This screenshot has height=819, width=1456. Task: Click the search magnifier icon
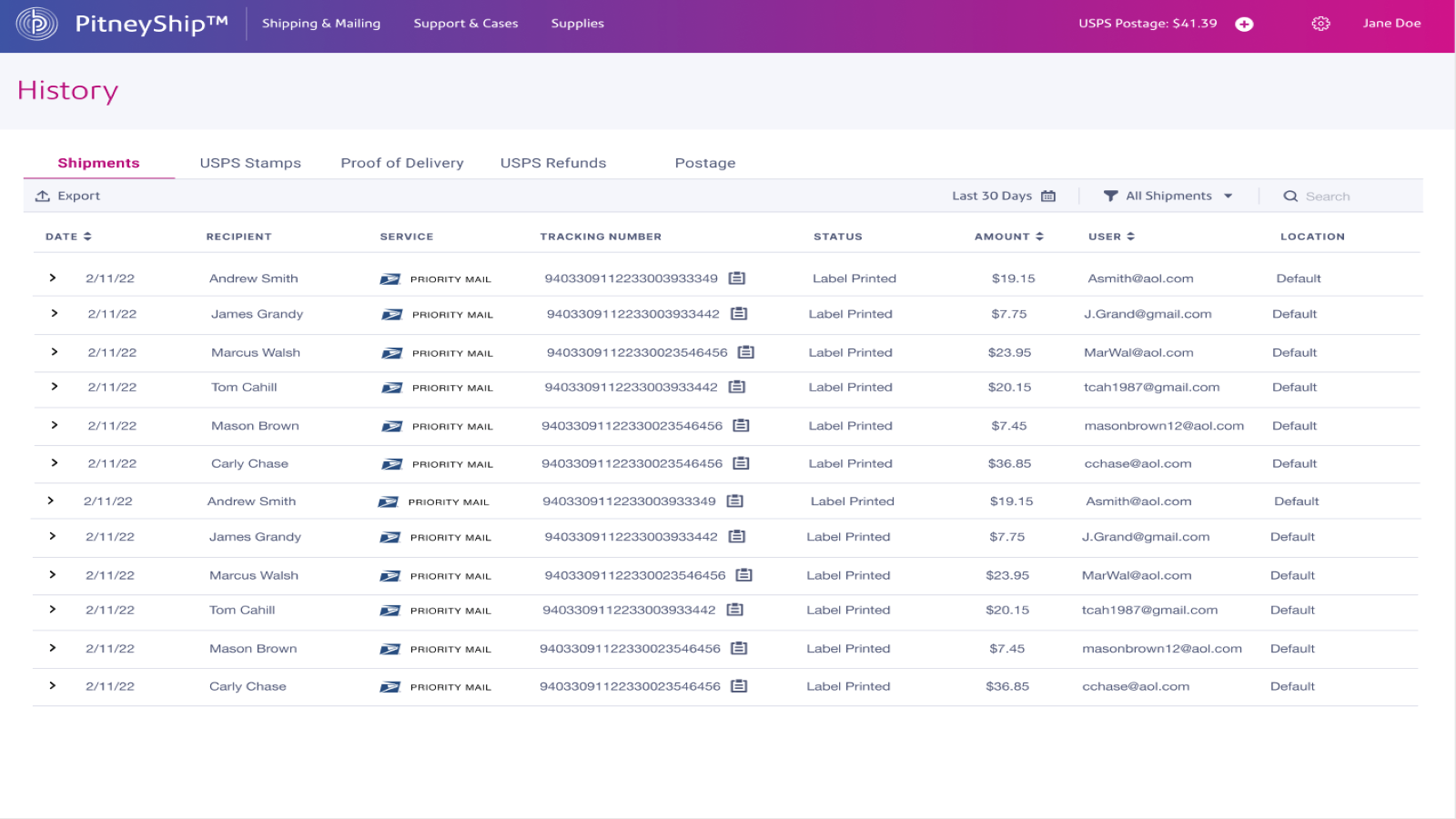point(1290,196)
